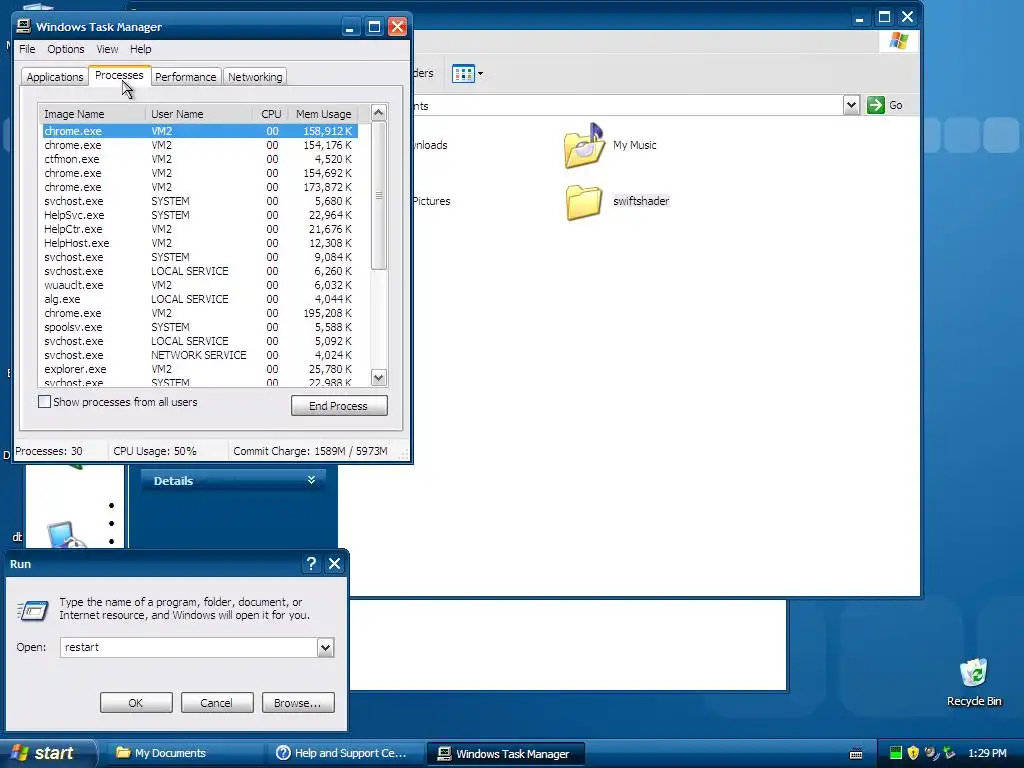Click the process list scrollbar thumb

coord(379,195)
